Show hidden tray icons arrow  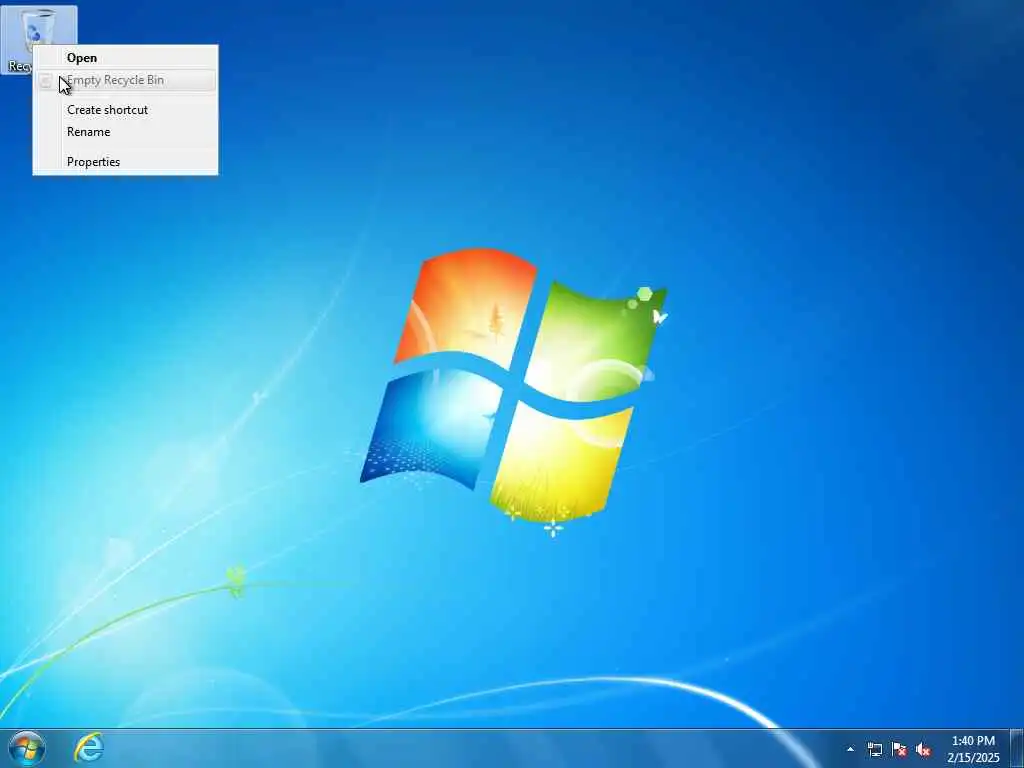coord(850,750)
